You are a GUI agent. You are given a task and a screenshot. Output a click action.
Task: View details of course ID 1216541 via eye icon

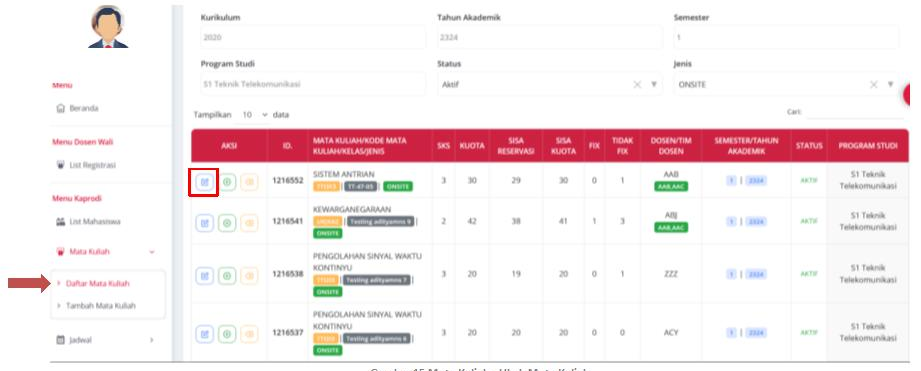pyautogui.click(x=249, y=222)
